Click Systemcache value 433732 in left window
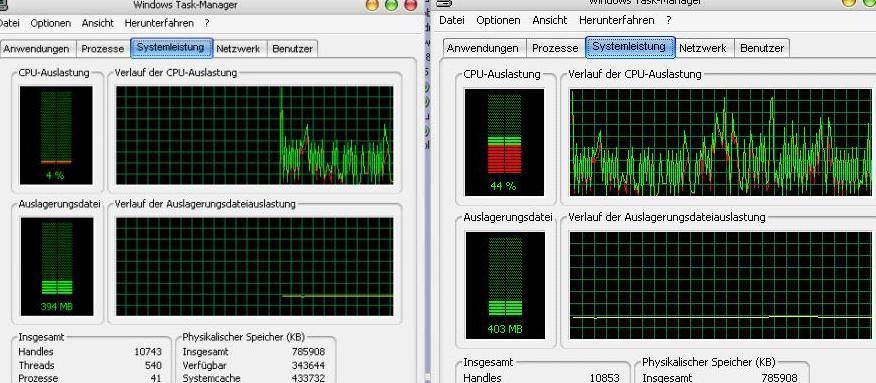Viewport: 876px width, 383px height. [x=308, y=378]
